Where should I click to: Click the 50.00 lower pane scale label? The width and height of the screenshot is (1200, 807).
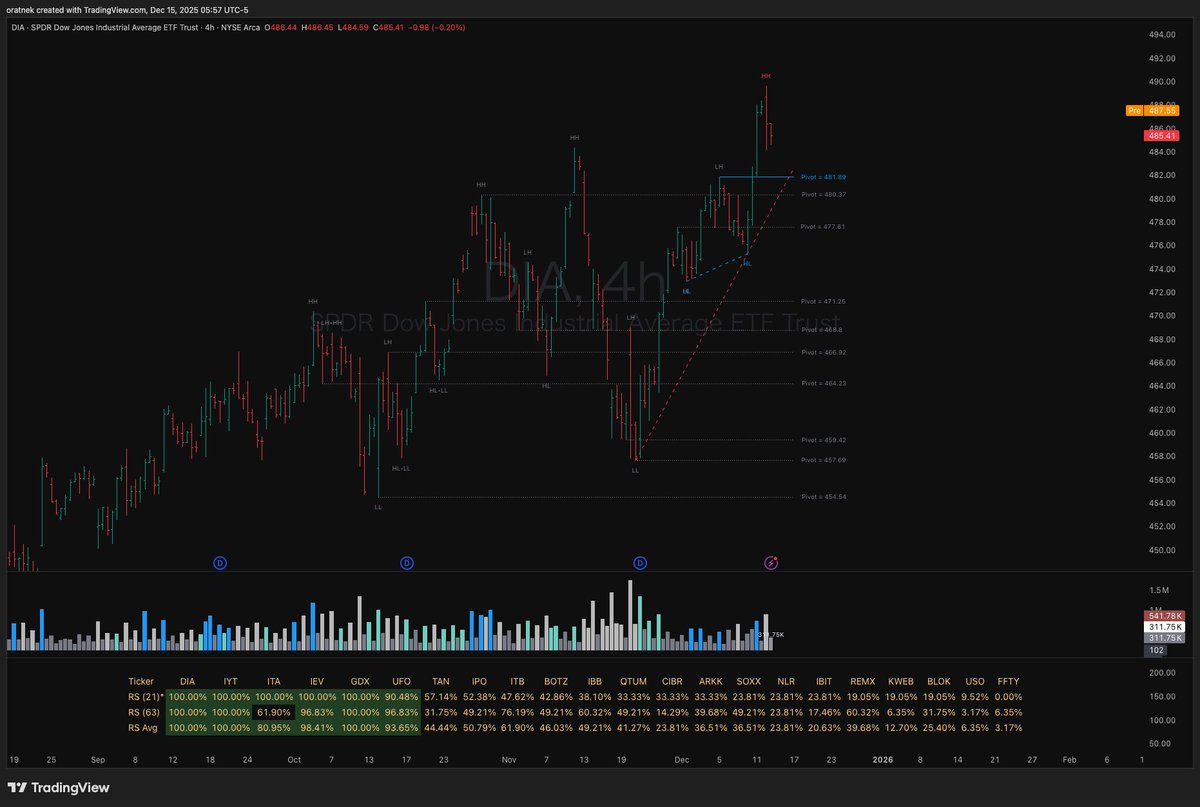point(1159,744)
